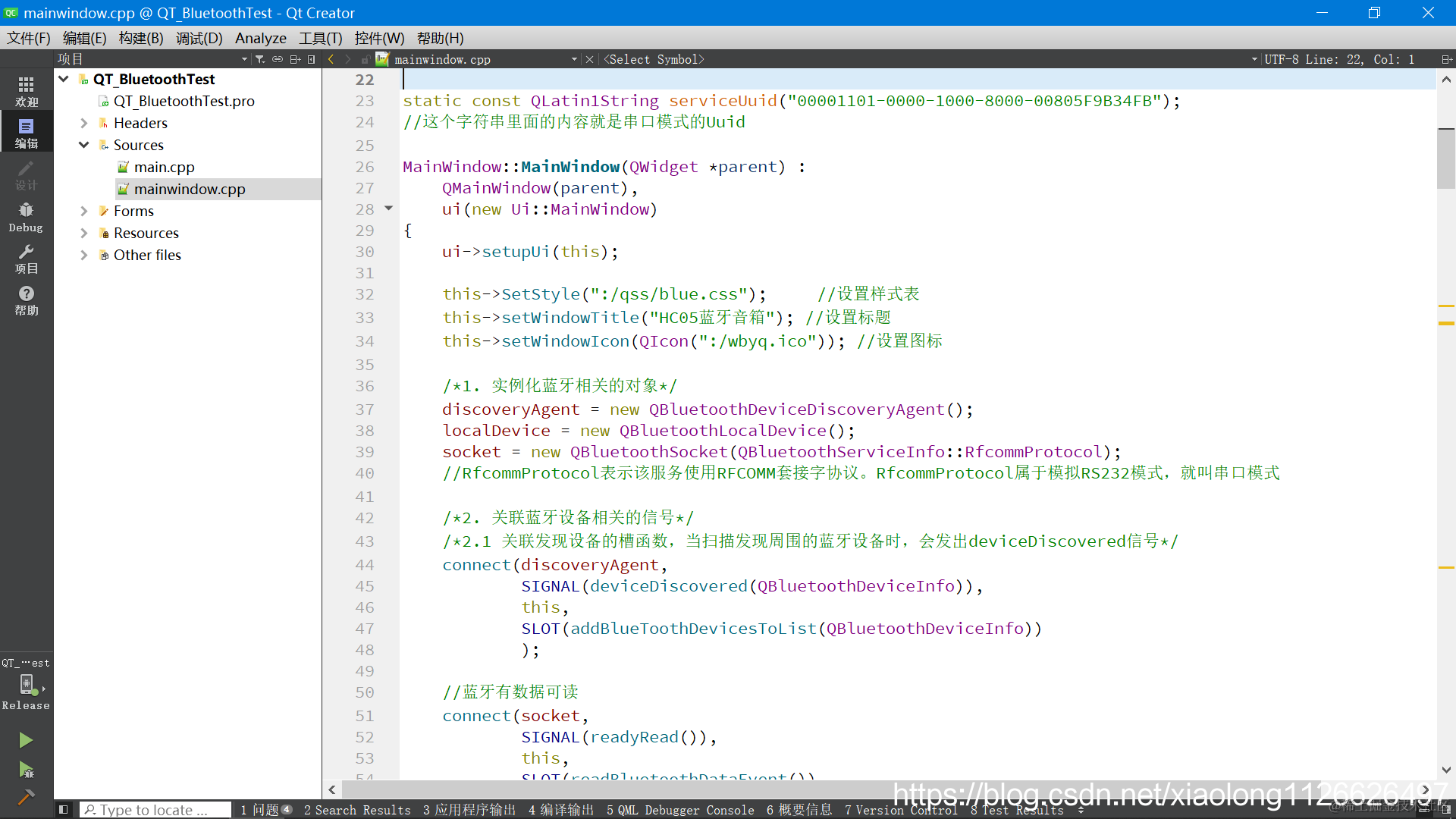
Task: Switch to Debug mode in sidebar
Action: pos(26,217)
